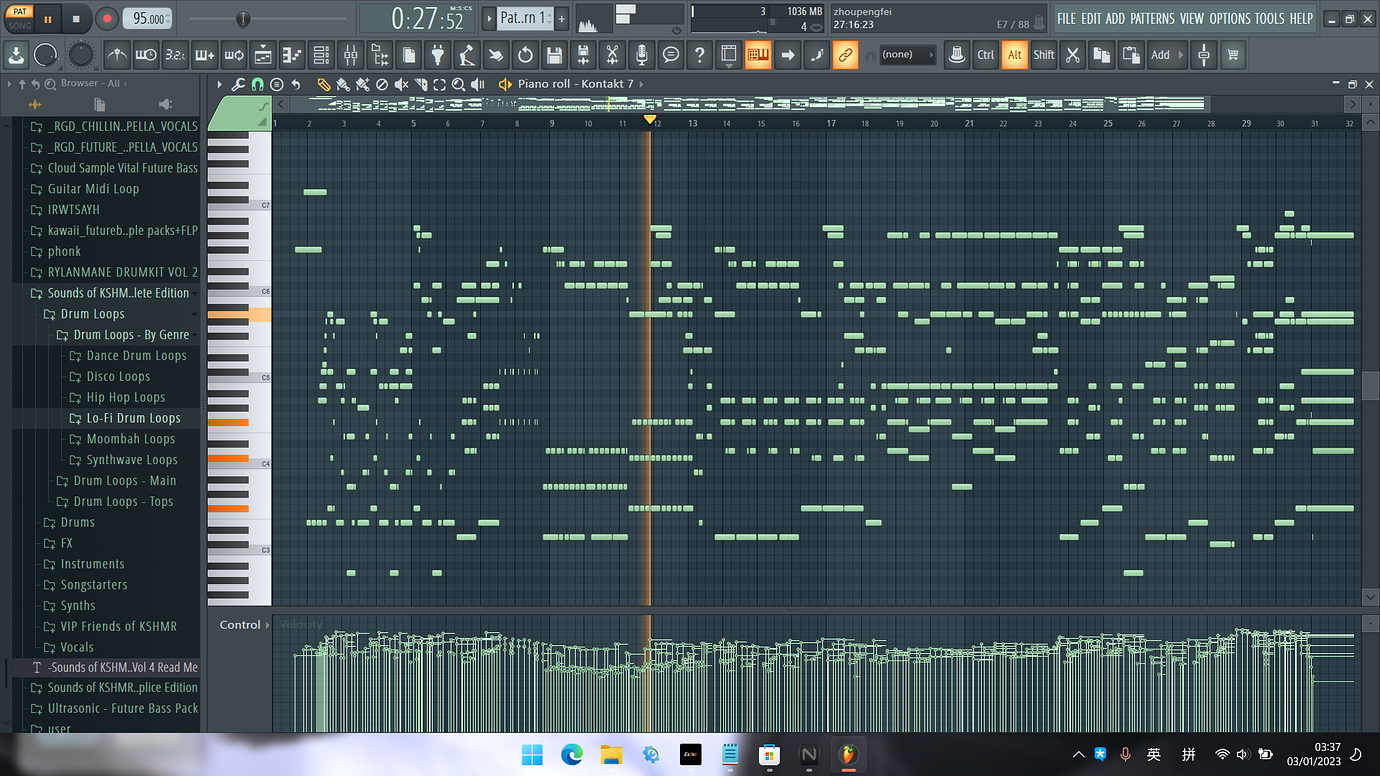The image size is (1380, 776).
Task: Click the plus button next to pattern selector
Action: 562,18
